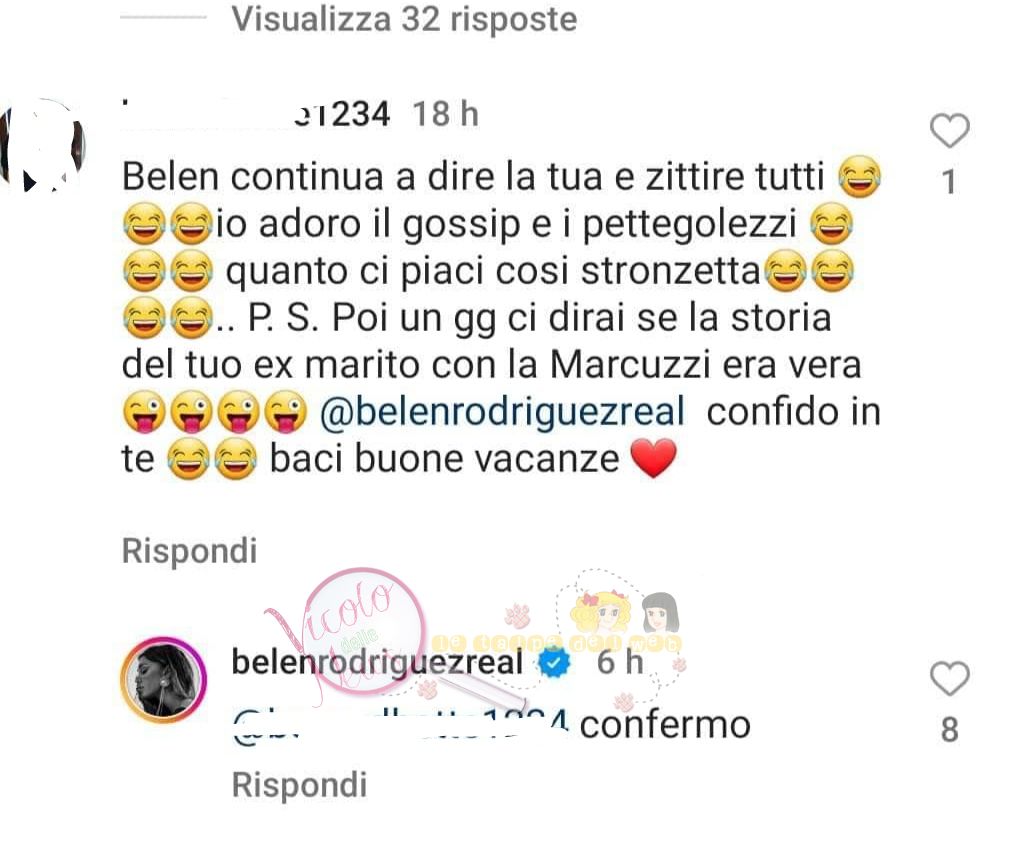Click the red heart emoji after 'vacanze'
This screenshot has width=1013, height=842.
click(653, 458)
